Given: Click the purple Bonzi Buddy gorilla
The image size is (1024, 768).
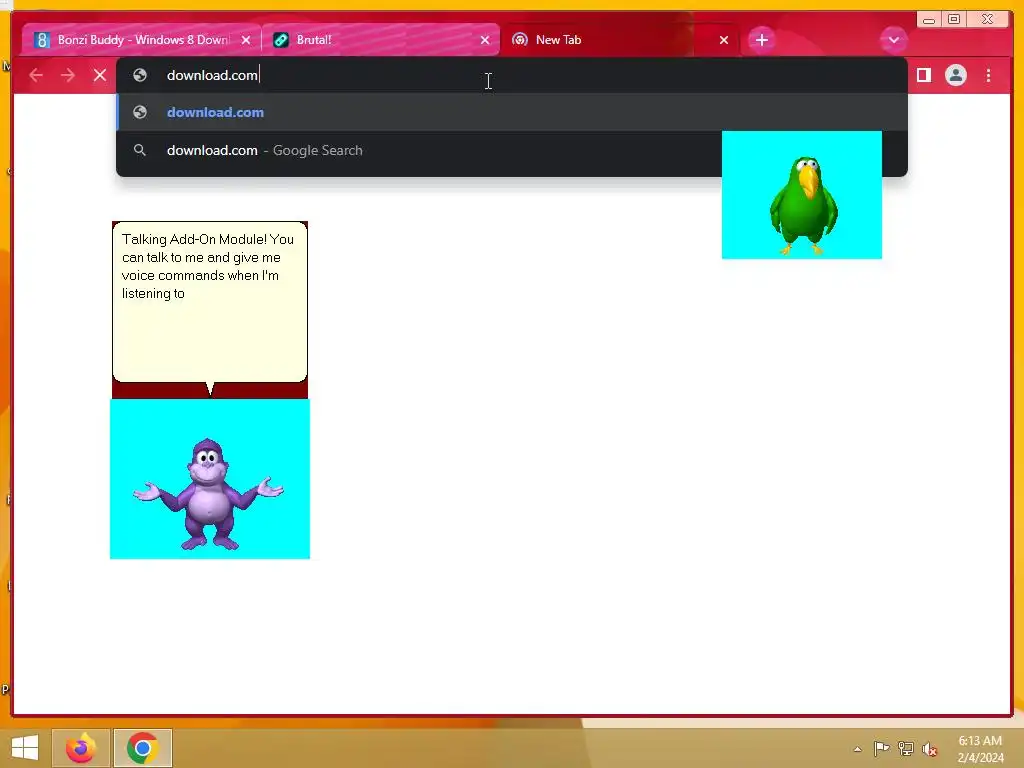Looking at the screenshot, I should point(209,494).
